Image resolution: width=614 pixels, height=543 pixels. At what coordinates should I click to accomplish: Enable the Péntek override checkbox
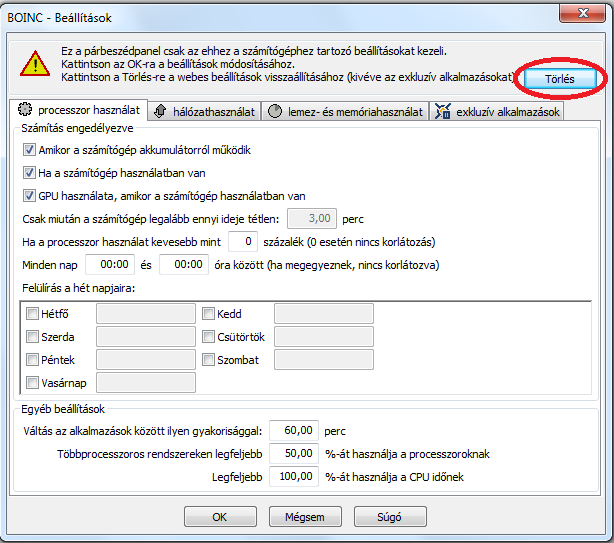(x=32, y=359)
